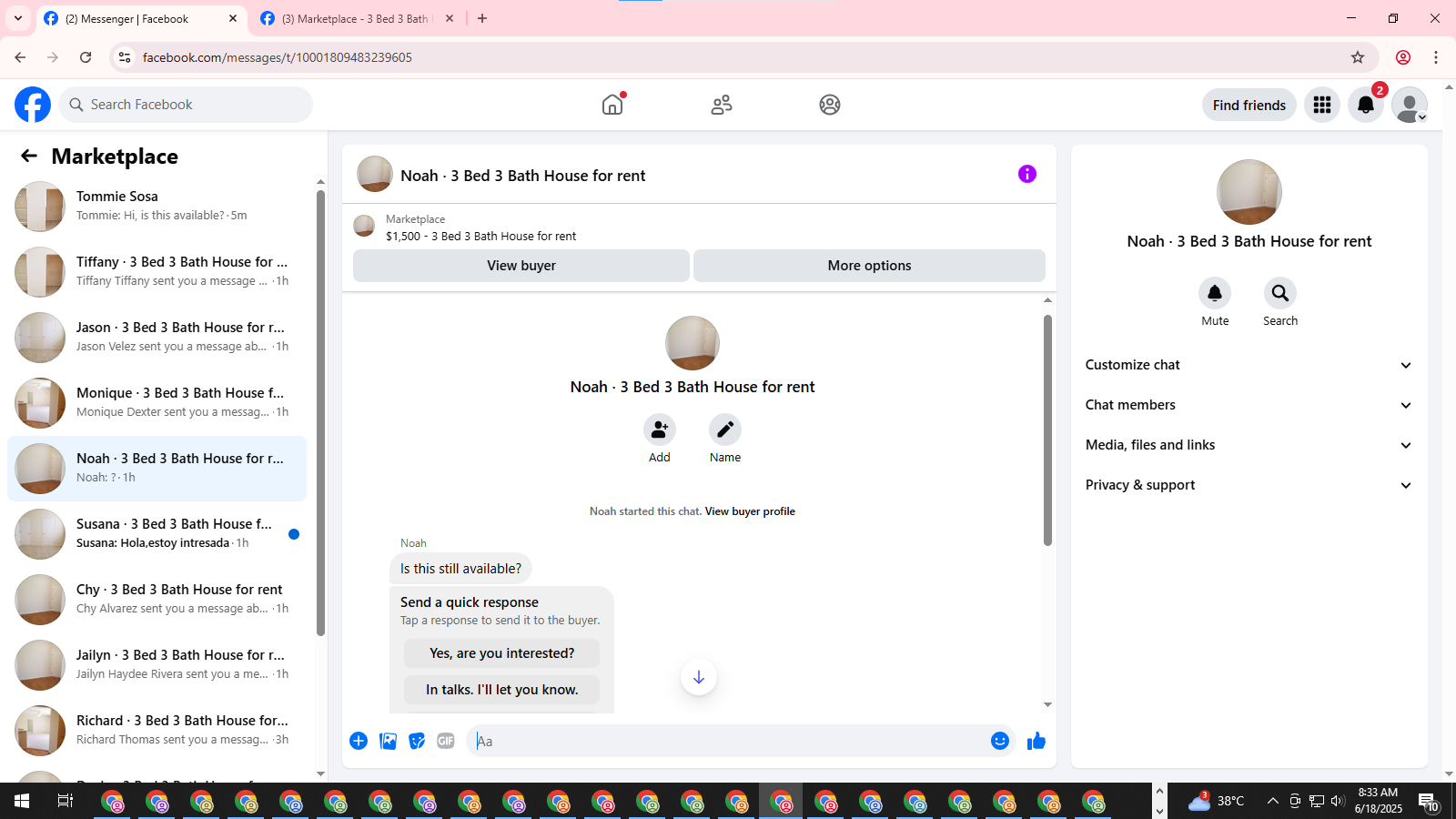Open the Groups icon in top navigation
This screenshot has width=1456, height=819.
pos(830,105)
